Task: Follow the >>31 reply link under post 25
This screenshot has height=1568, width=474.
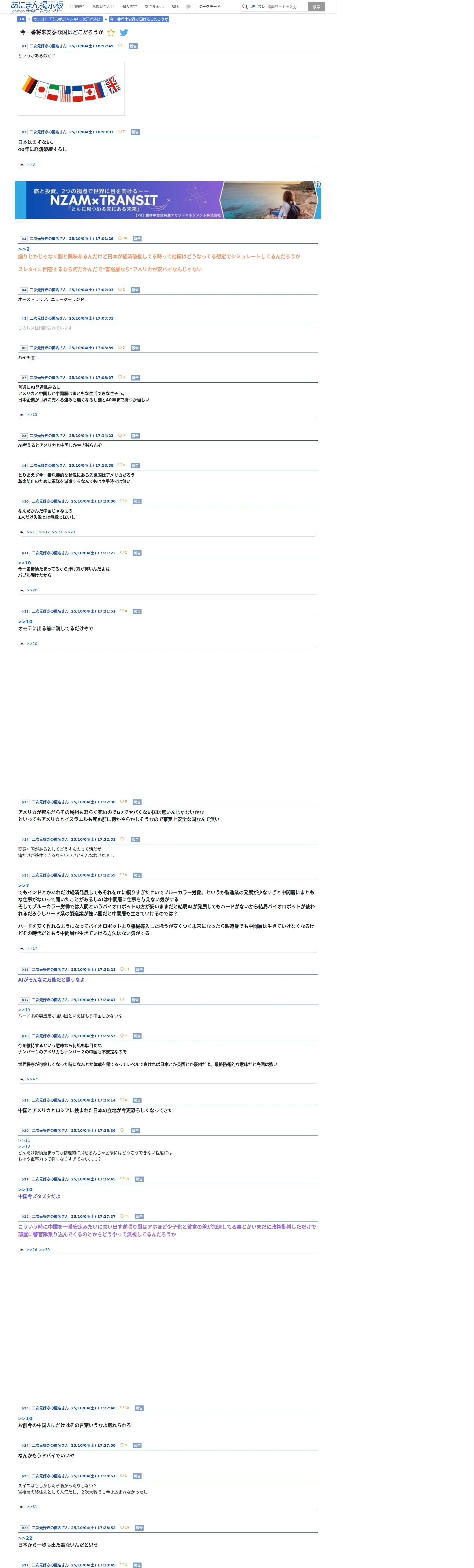Action: pyautogui.click(x=32, y=1507)
